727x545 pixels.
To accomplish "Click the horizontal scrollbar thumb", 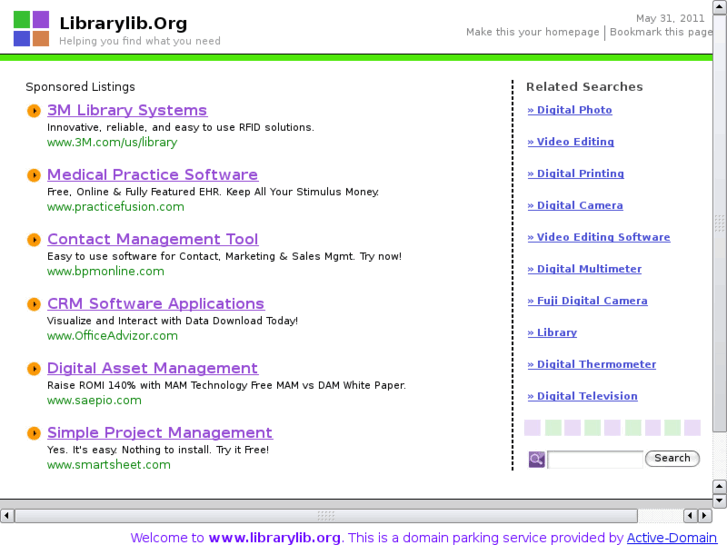I will coord(326,515).
